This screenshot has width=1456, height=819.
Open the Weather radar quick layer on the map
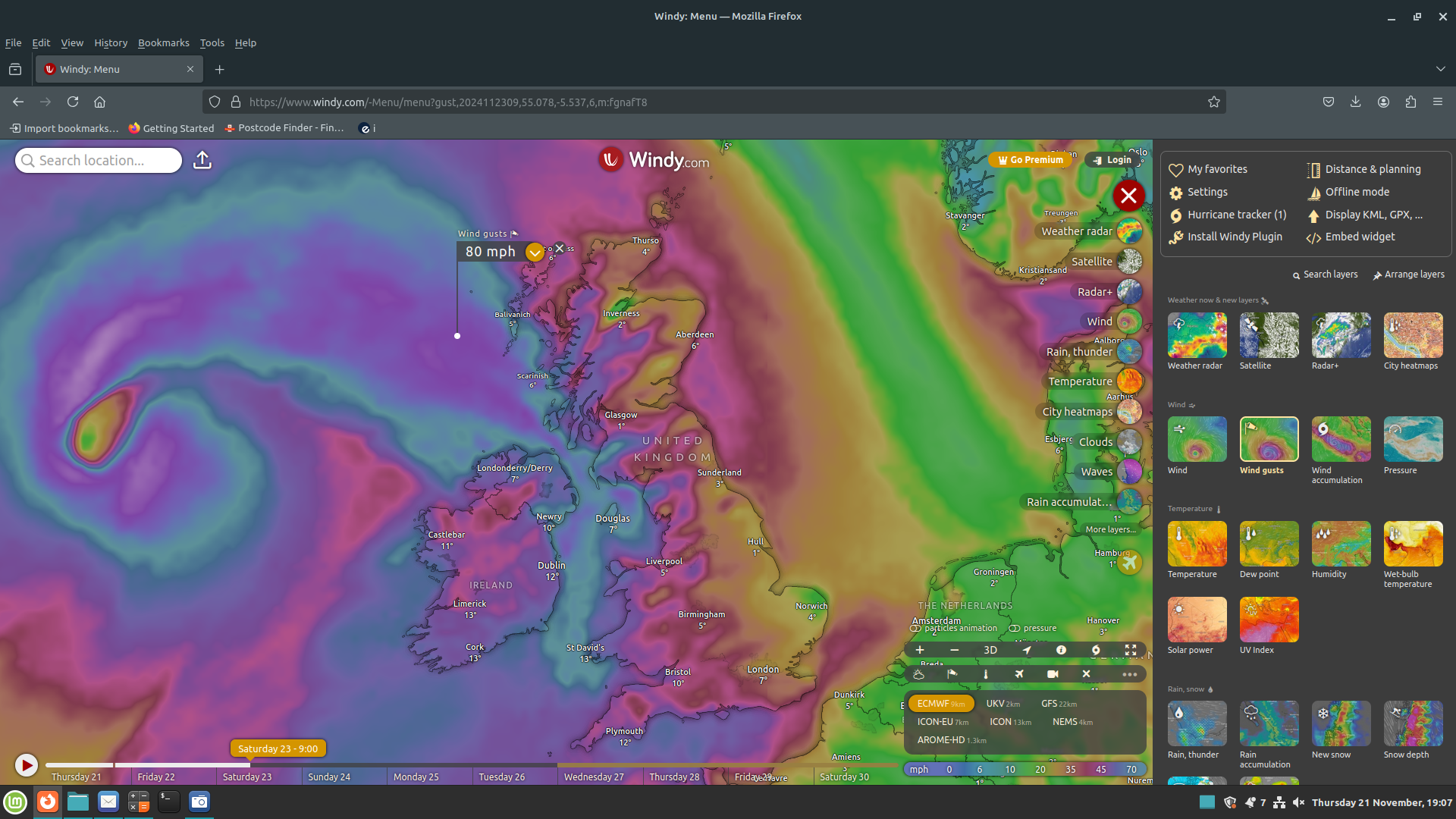(1089, 231)
